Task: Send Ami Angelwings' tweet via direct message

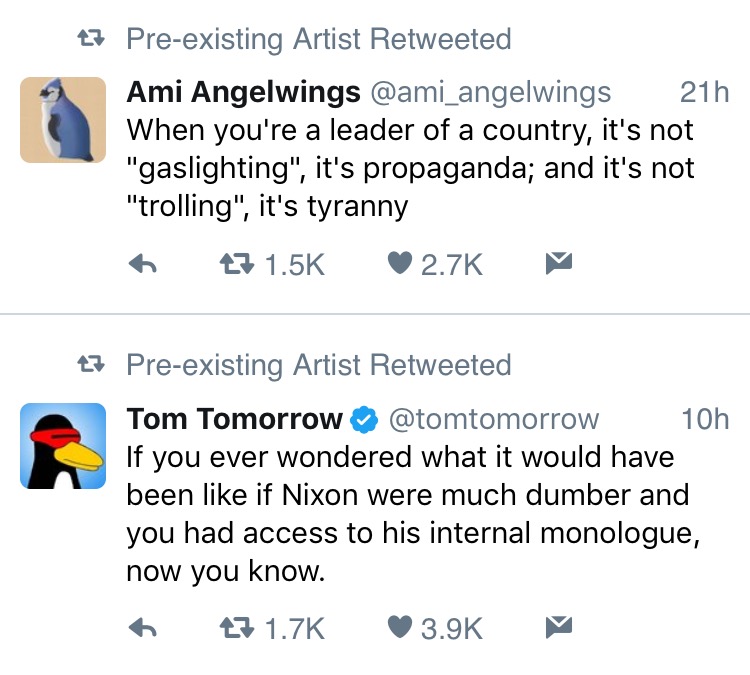Action: (x=559, y=263)
